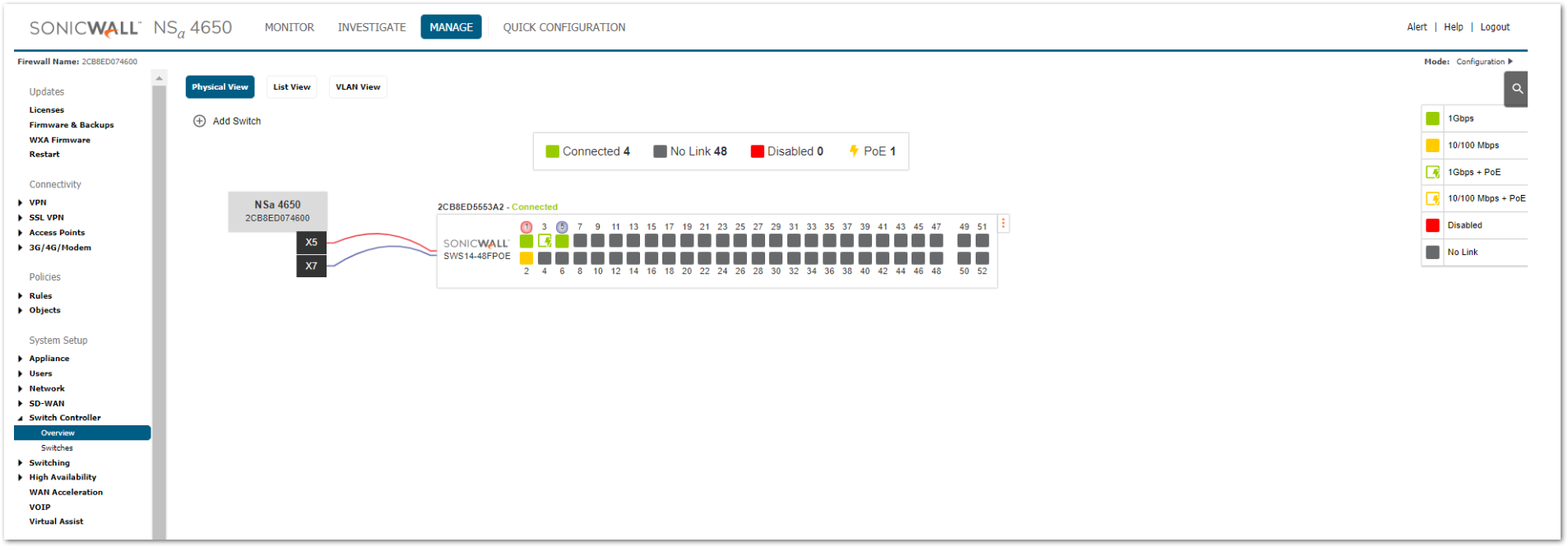Open Licenses in the sidebar
Screen dimensions: 1568x547
pos(47,110)
